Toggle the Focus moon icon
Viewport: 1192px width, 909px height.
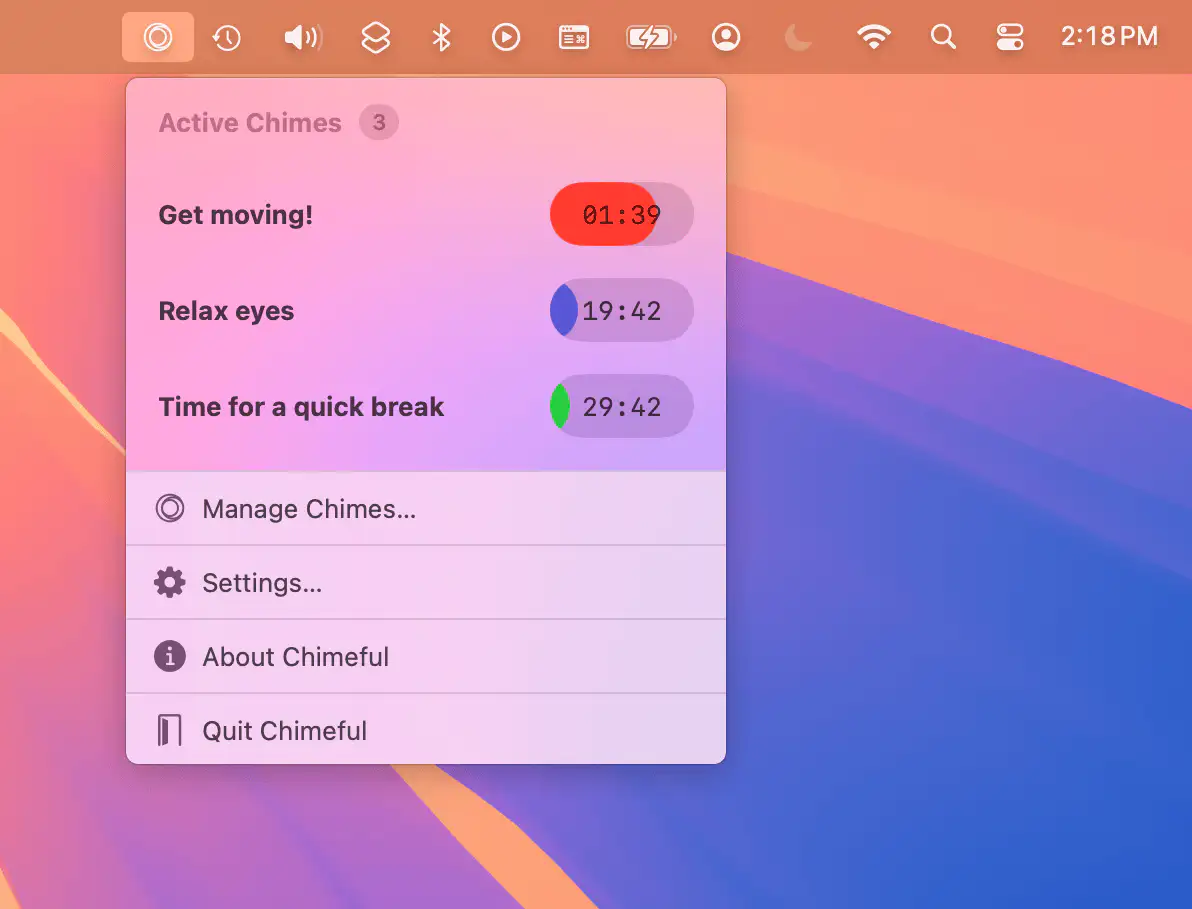click(x=797, y=37)
